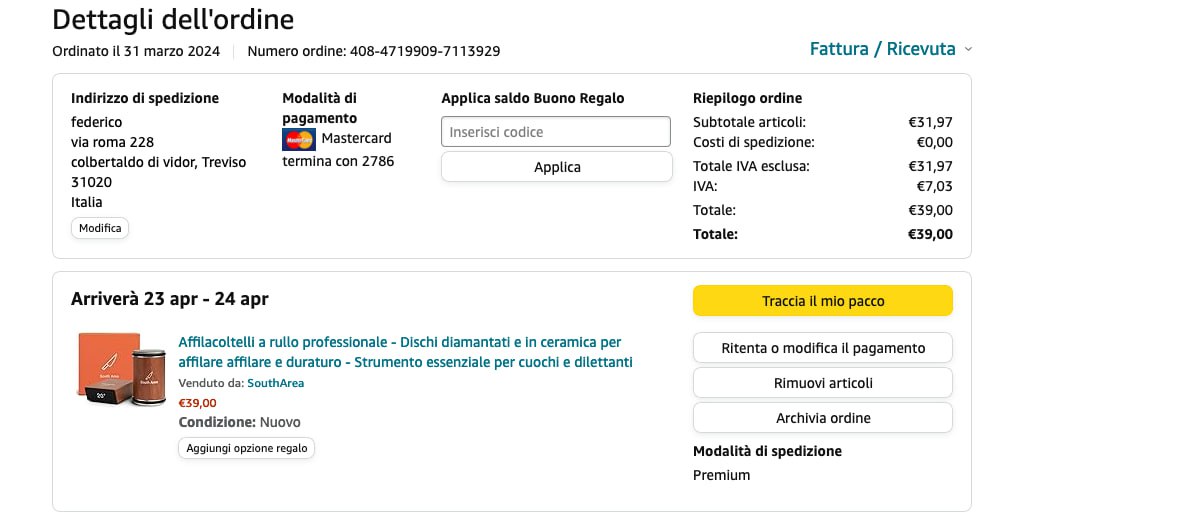Click the Premium shipping method text

721,475
